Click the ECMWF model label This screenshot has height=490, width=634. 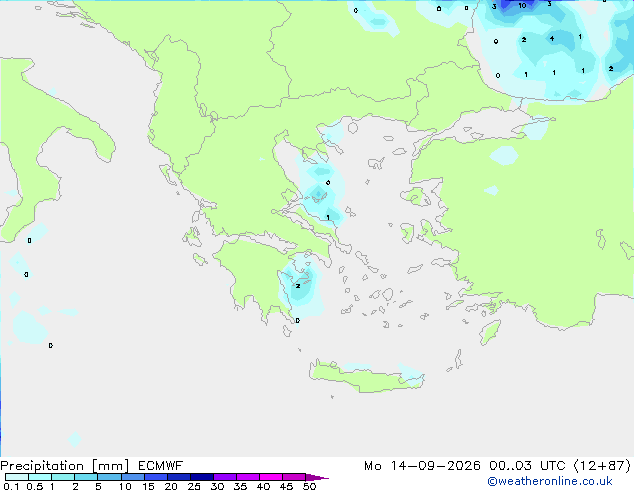pyautogui.click(x=161, y=466)
